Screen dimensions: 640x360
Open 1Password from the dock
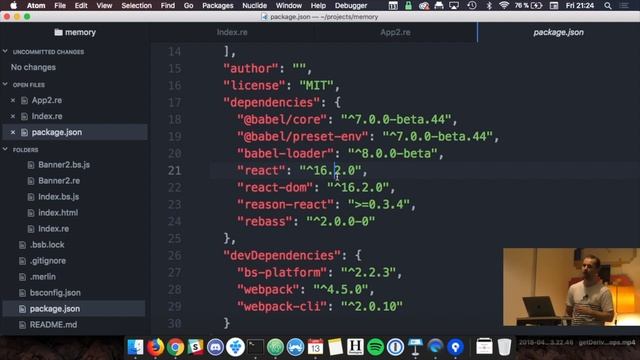(395, 347)
